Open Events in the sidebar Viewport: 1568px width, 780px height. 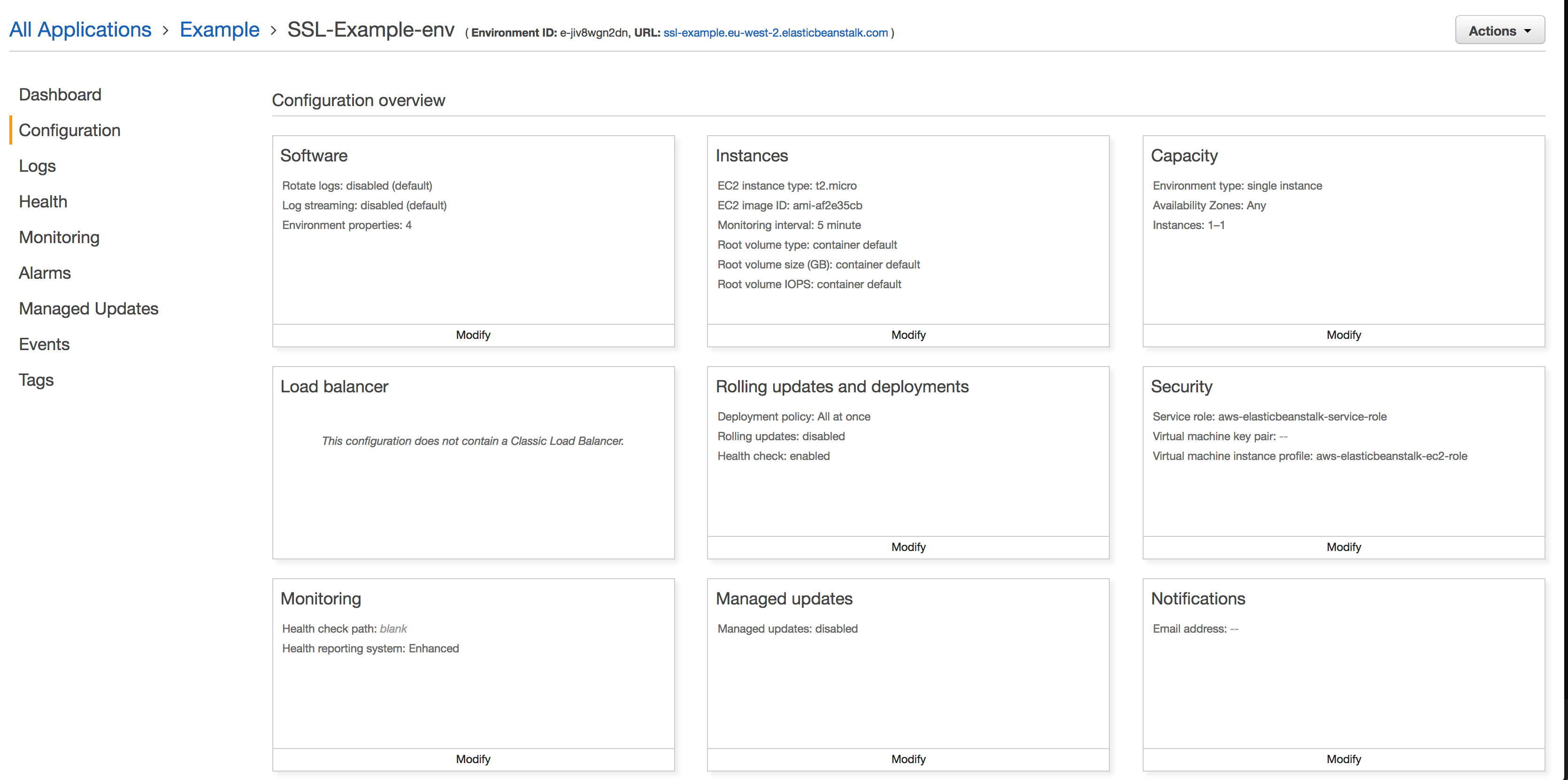[45, 344]
